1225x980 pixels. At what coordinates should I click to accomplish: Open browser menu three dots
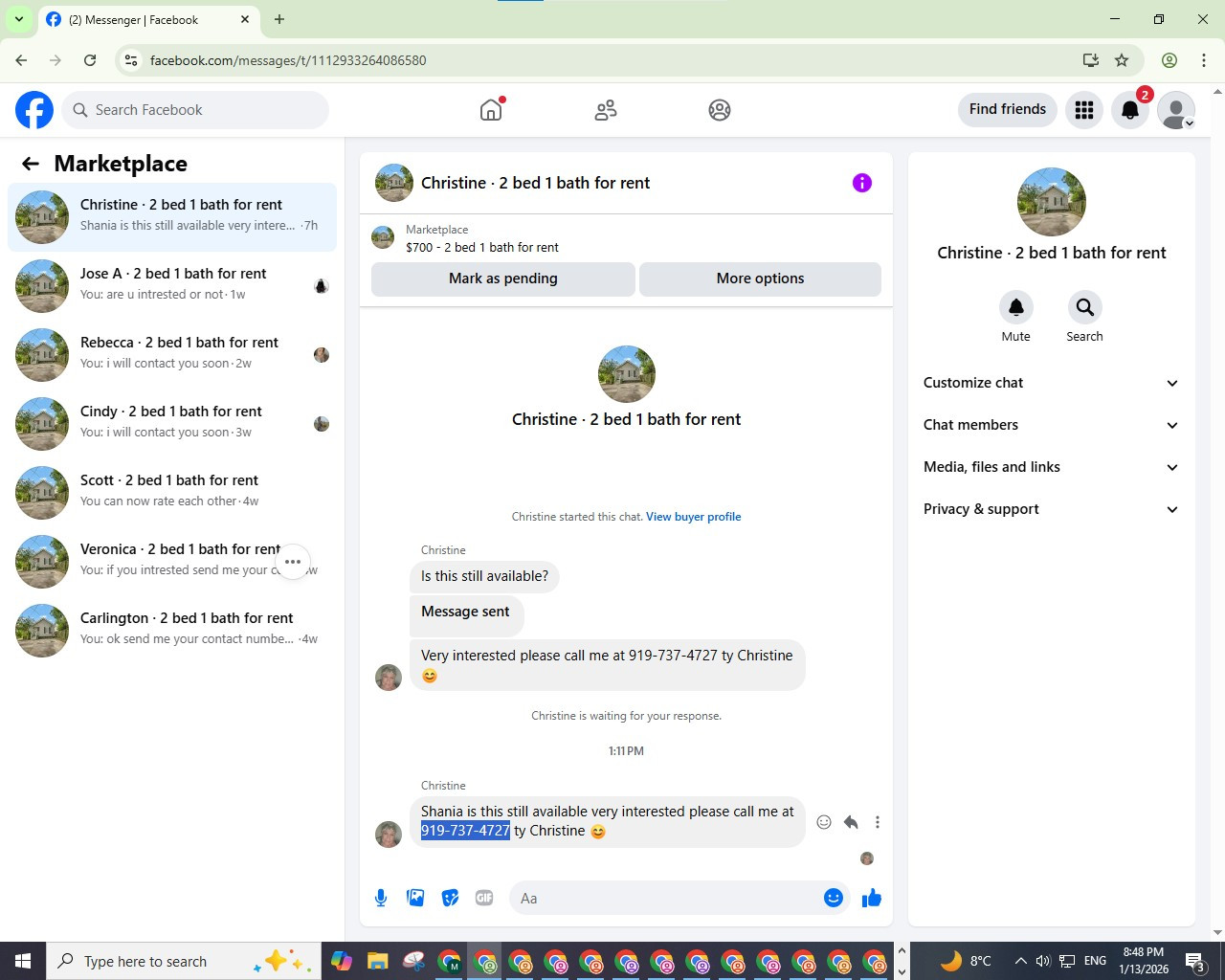click(1204, 60)
